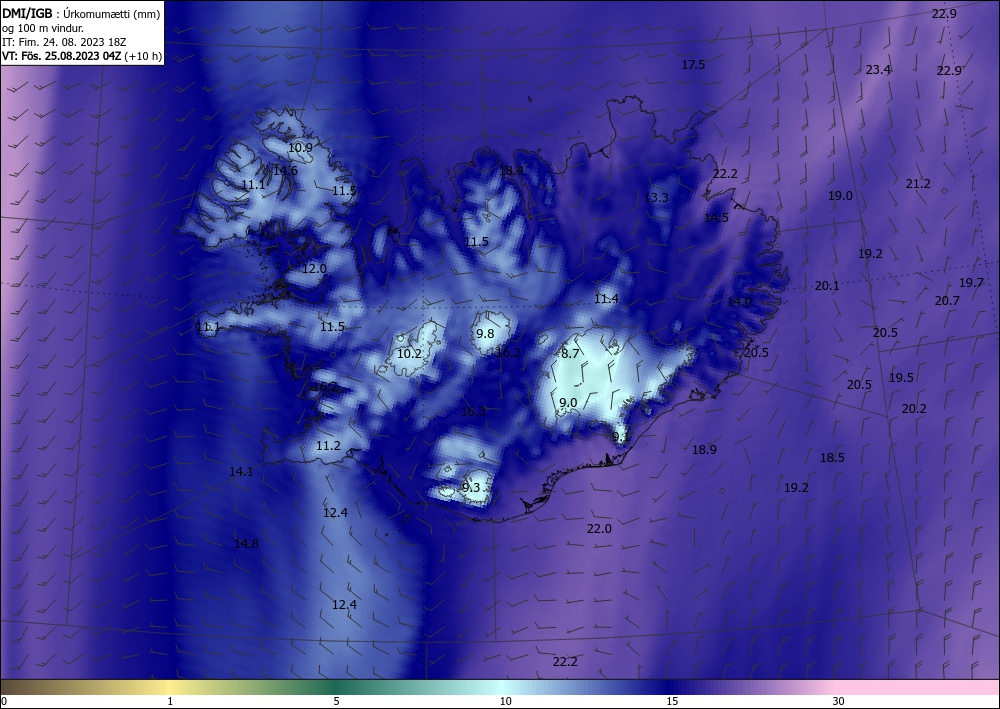Click the 18.5 value on the map
Viewport: 1000px width, 709px height.
point(832,457)
